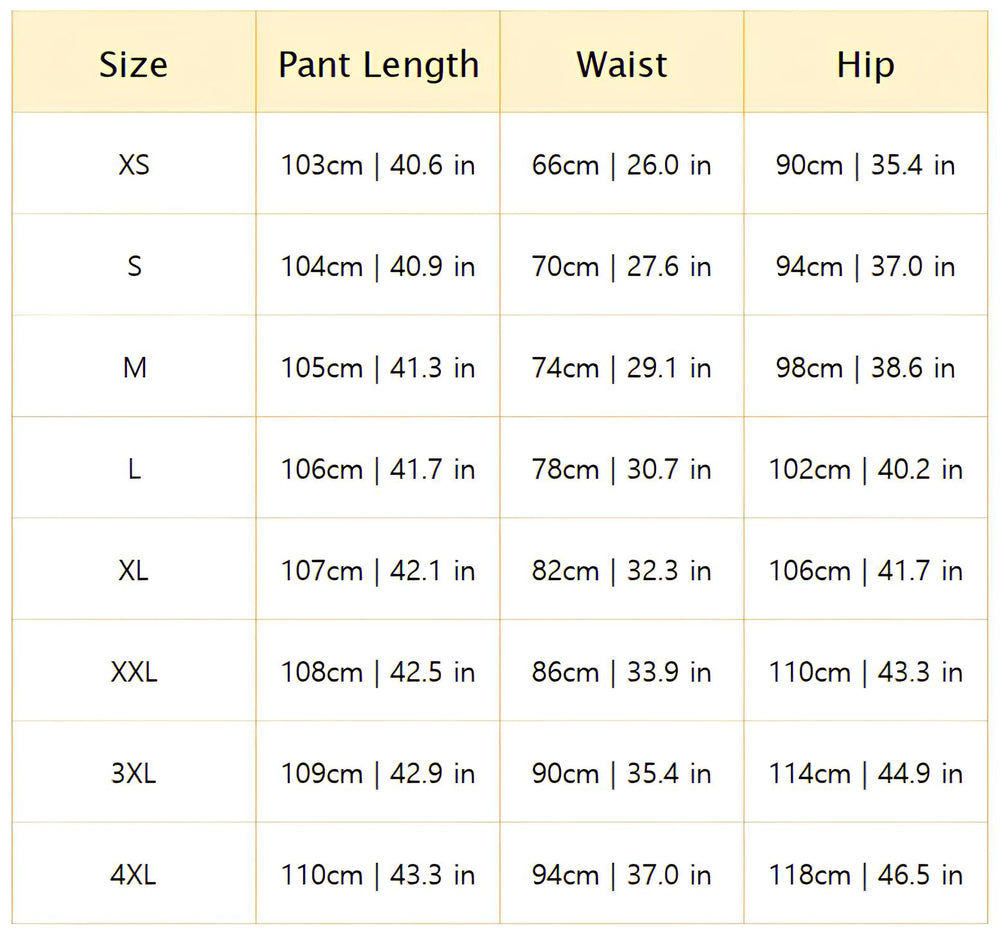Image resolution: width=1000 pixels, height=932 pixels.
Task: Click the 103cm pant length cell
Action: [378, 165]
